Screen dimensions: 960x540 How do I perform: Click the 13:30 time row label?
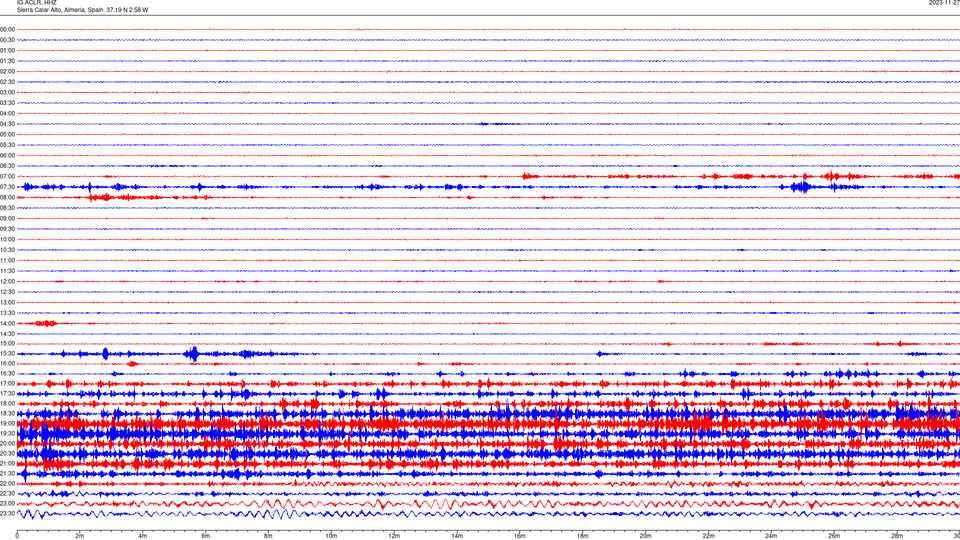coord(7,312)
